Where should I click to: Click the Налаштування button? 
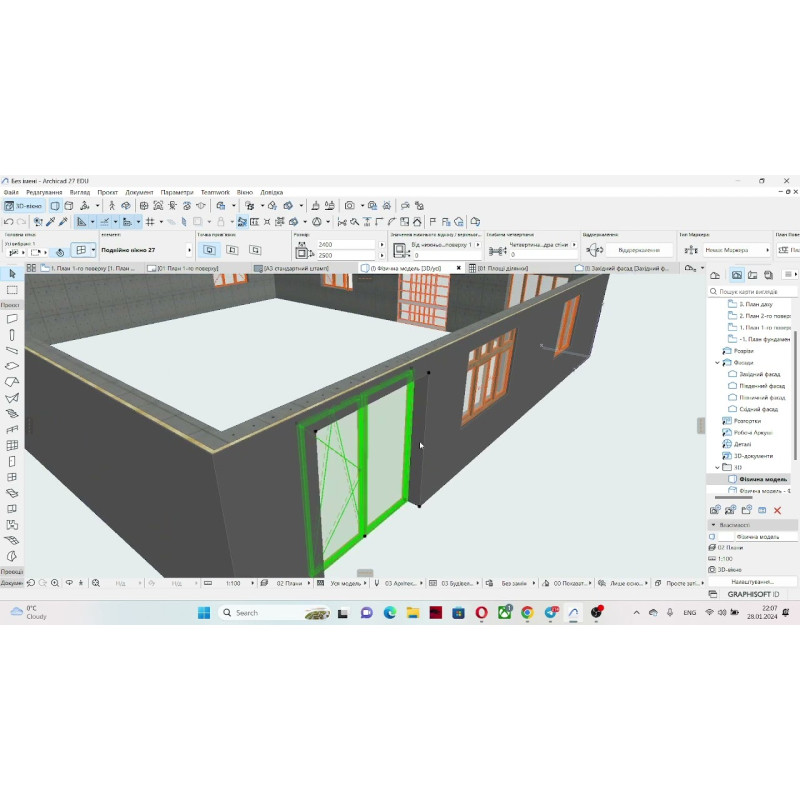[752, 581]
